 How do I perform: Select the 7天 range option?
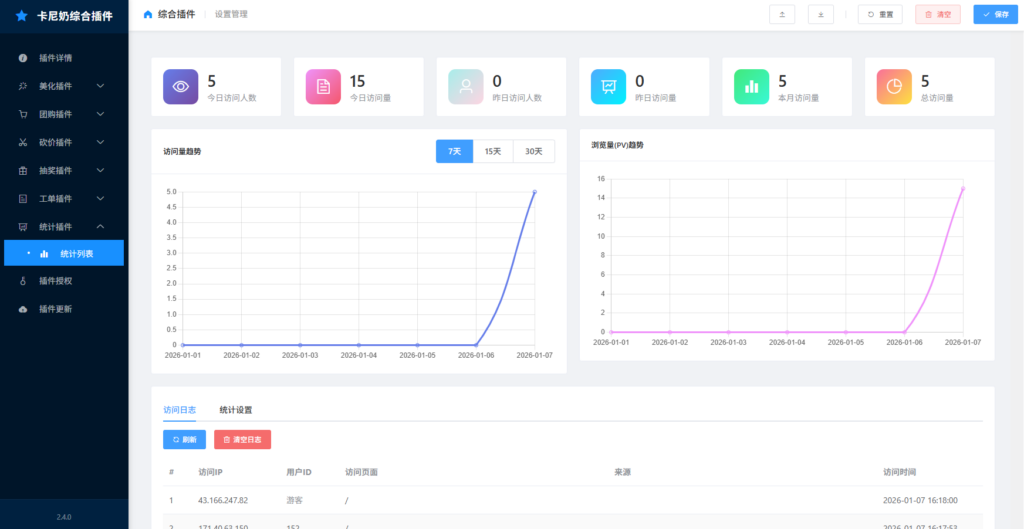click(454, 151)
